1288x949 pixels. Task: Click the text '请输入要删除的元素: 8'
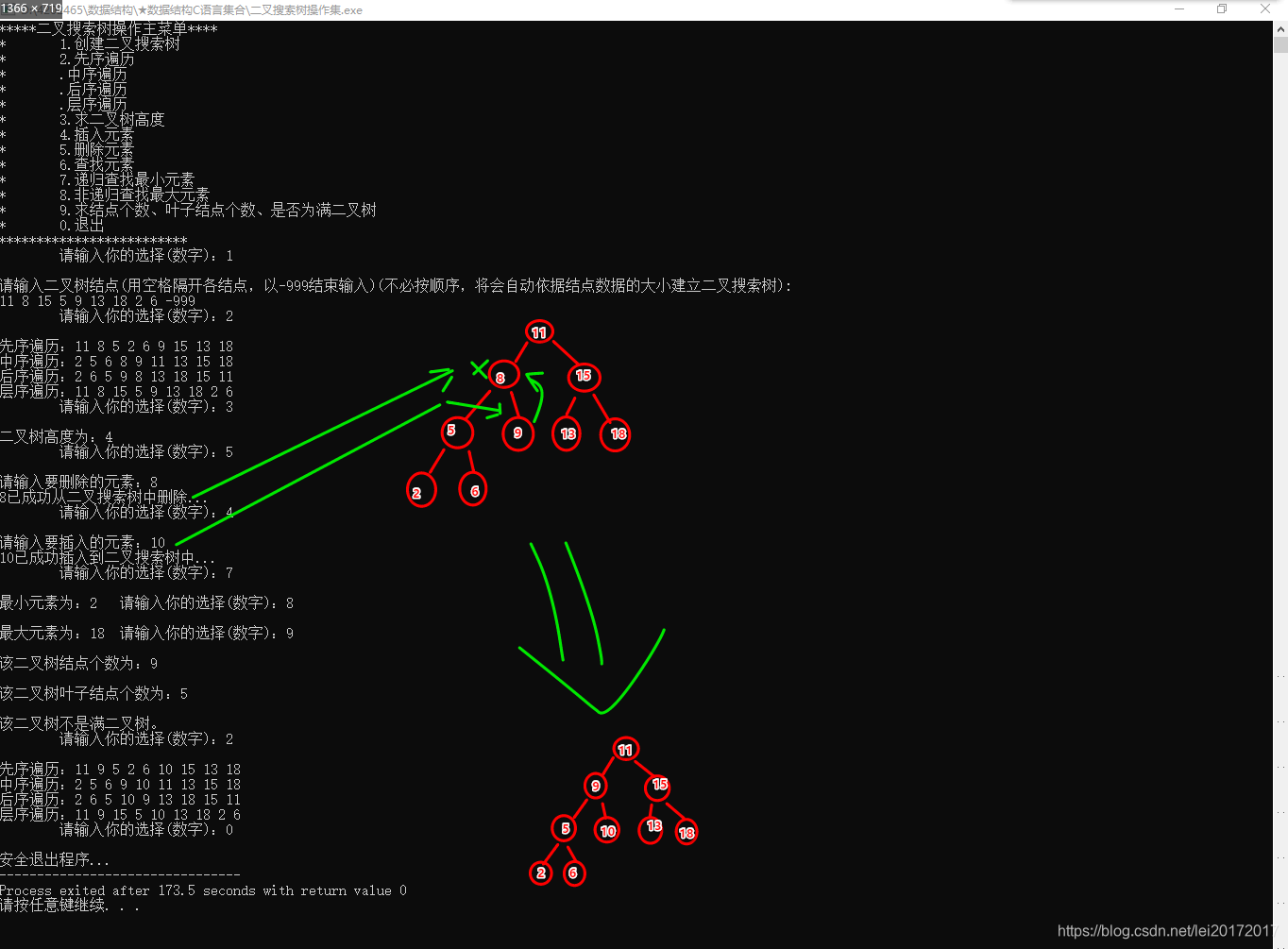click(x=79, y=483)
